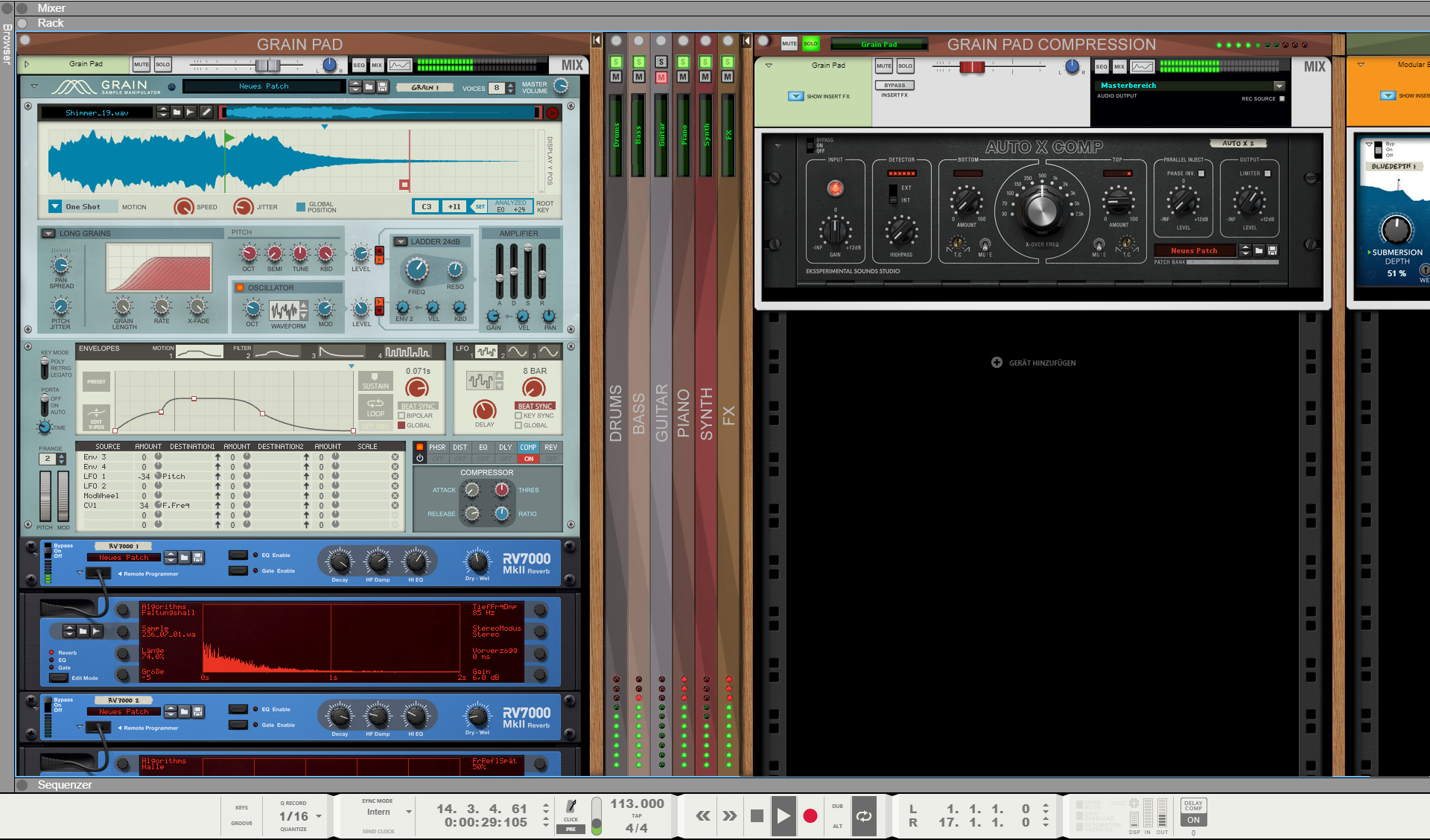The image size is (1430, 840).
Task: Select envelope 4 step waveform
Action: coord(407,352)
